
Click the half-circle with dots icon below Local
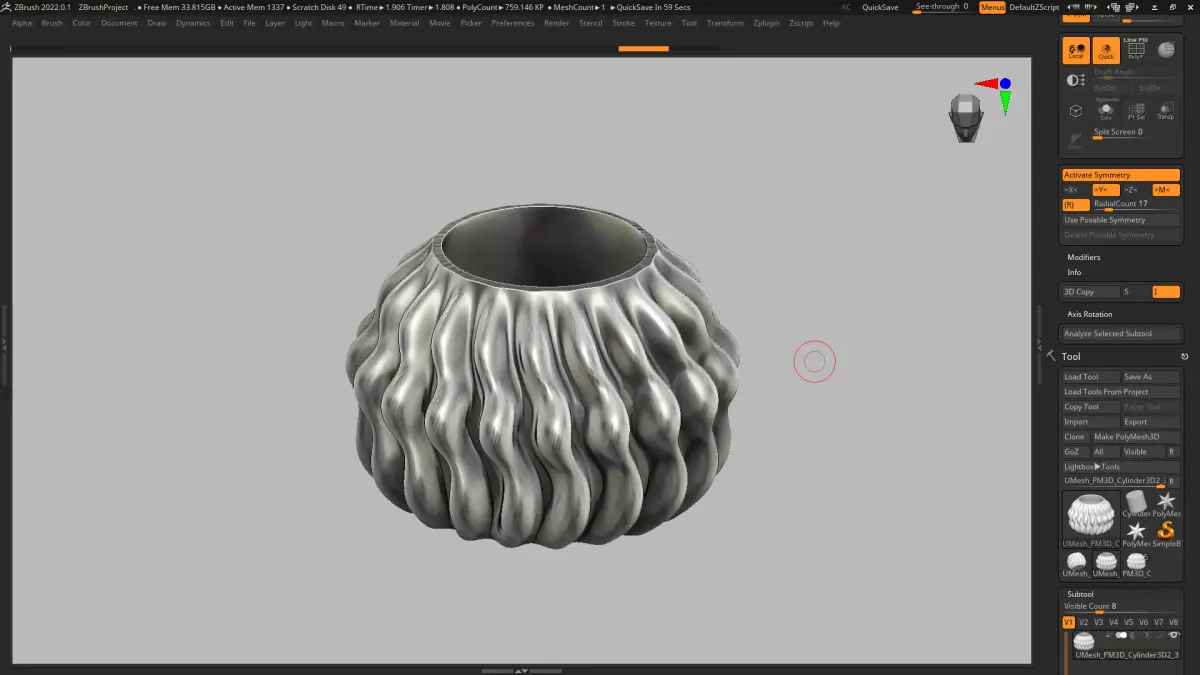click(x=1076, y=80)
